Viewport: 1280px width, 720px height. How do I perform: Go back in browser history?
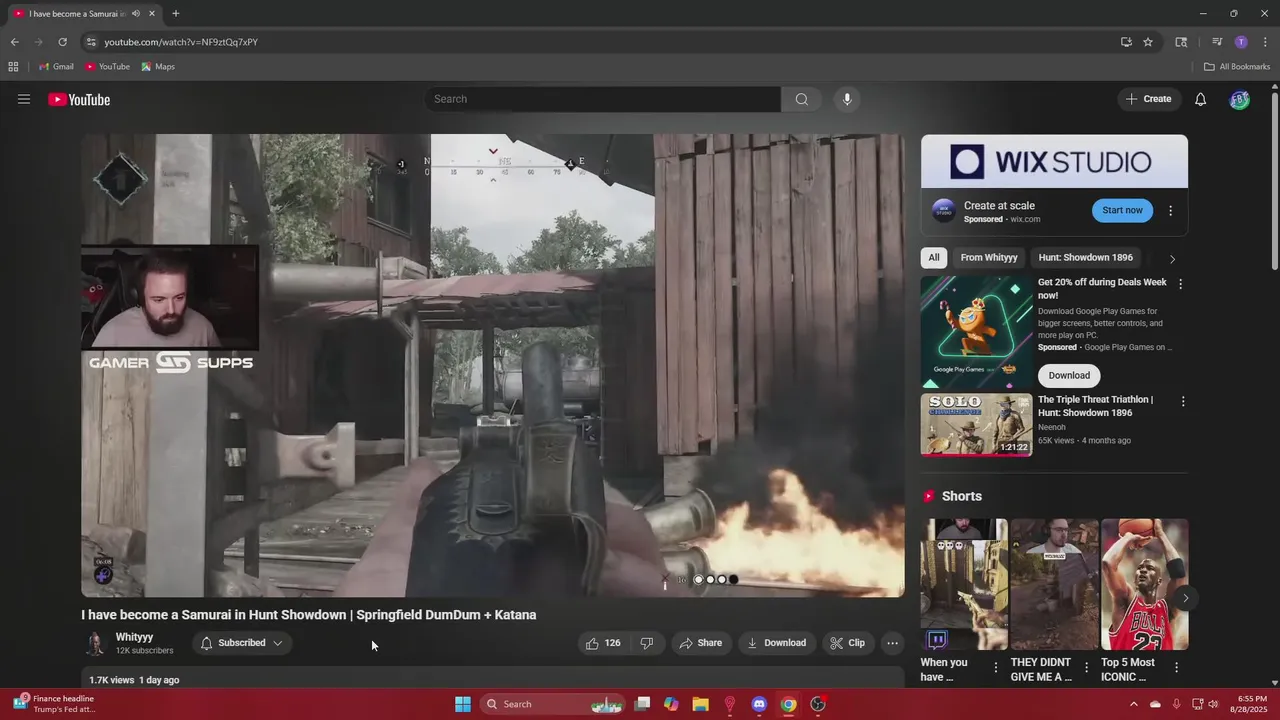14,42
